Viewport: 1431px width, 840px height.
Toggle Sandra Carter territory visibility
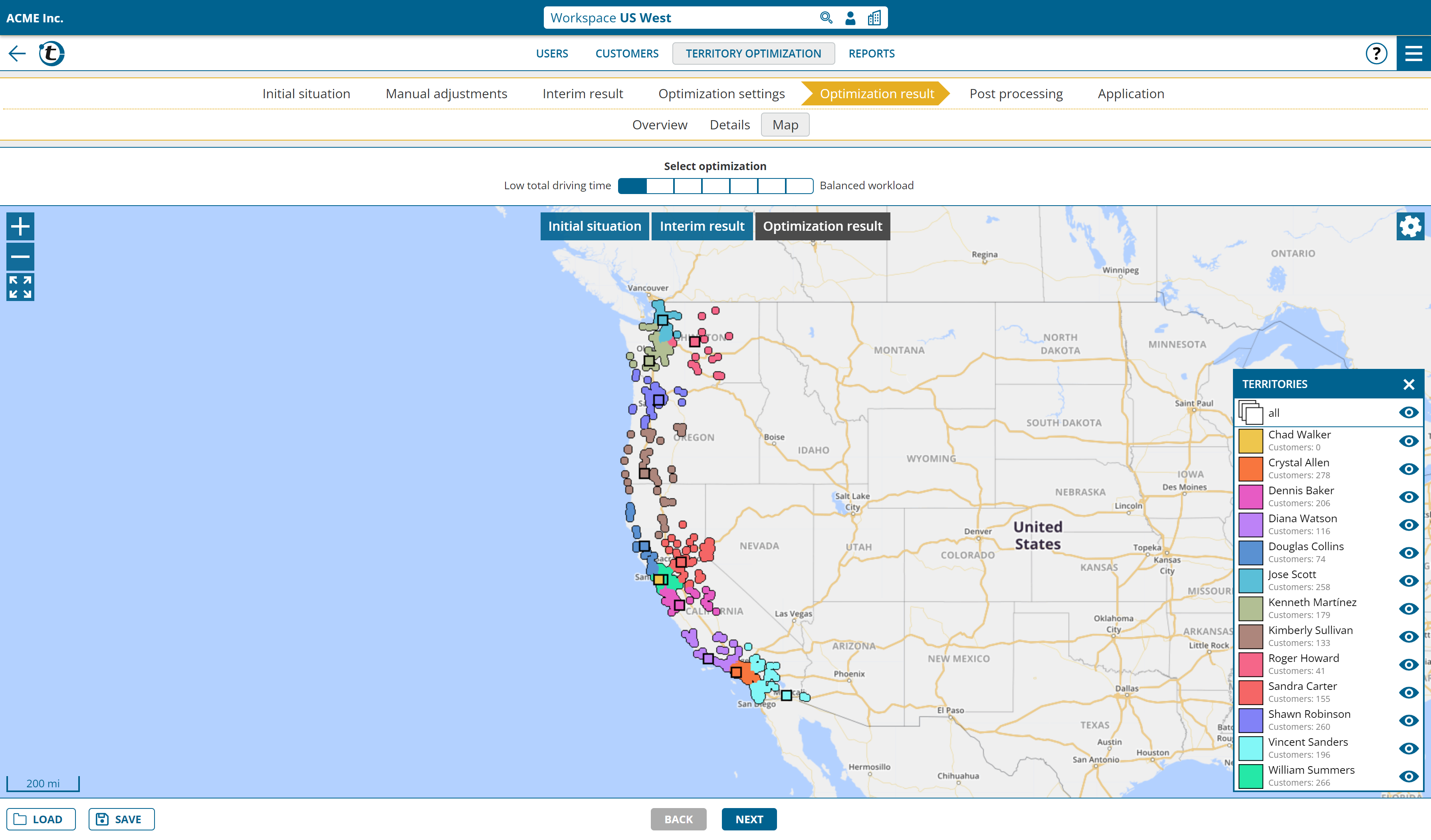pos(1408,692)
